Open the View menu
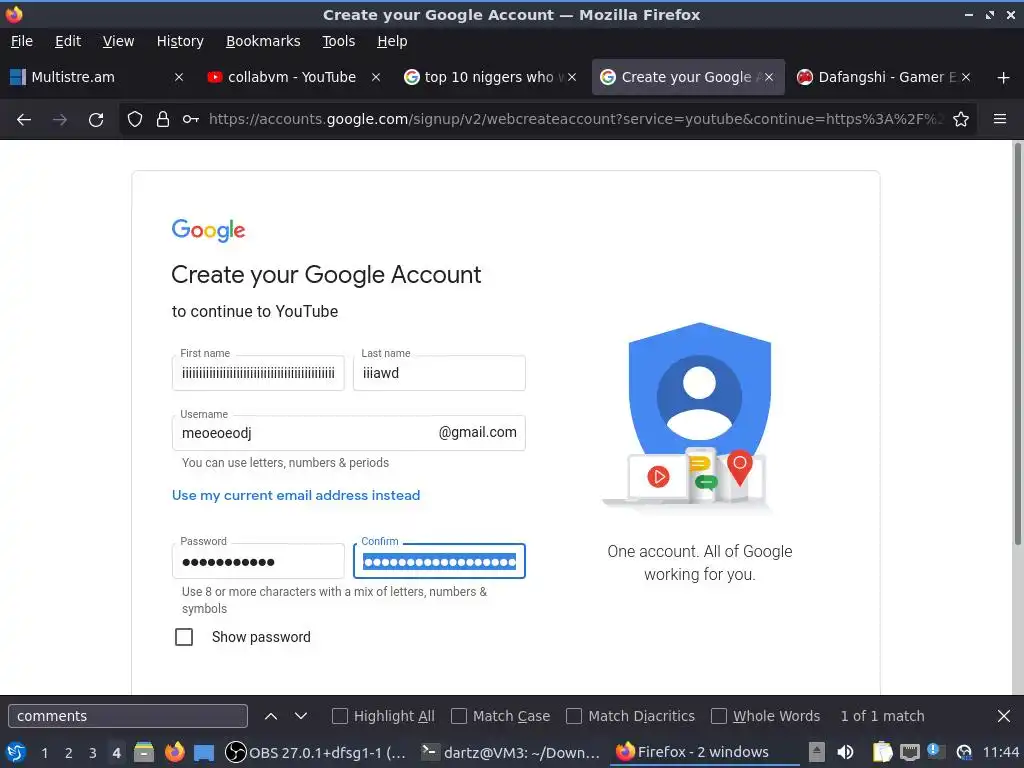1024x768 pixels. tap(118, 41)
